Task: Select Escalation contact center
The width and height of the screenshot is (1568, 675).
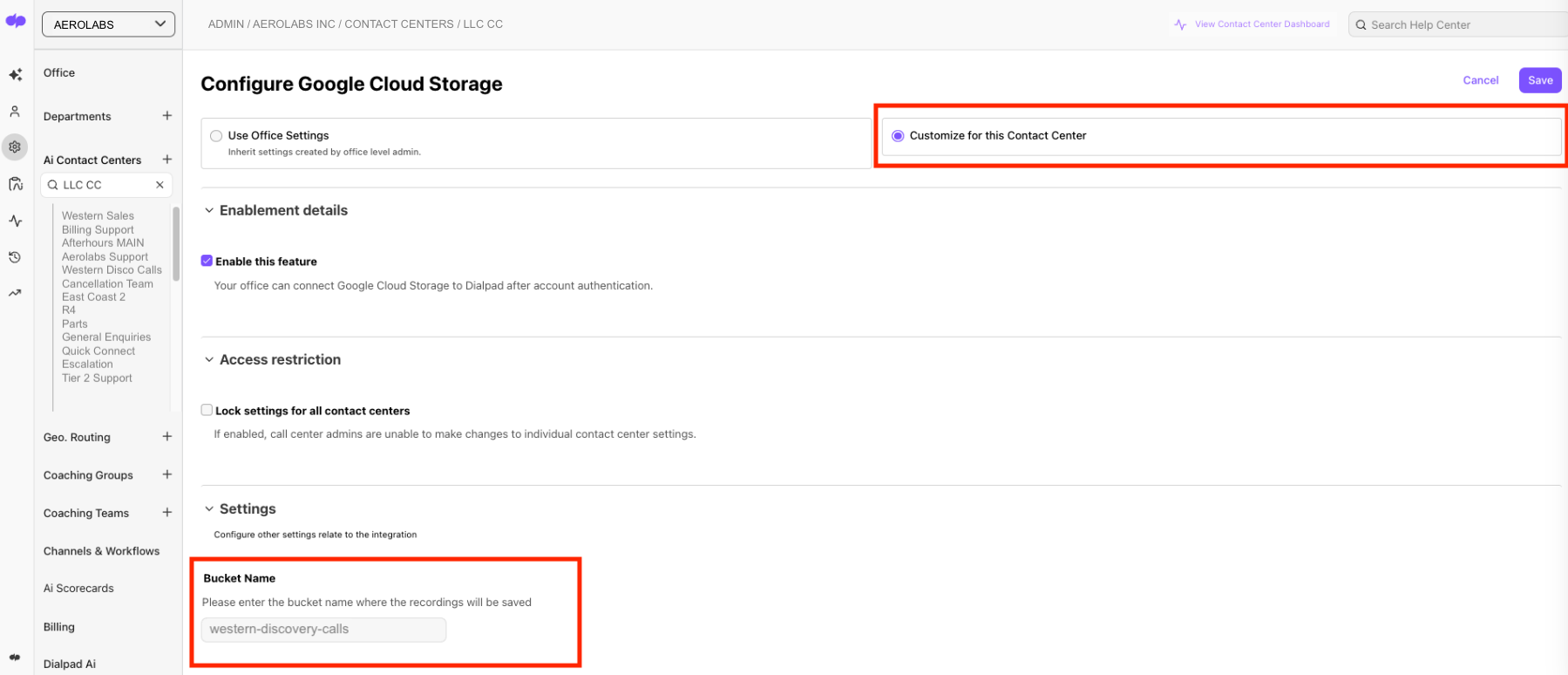Action: click(87, 364)
